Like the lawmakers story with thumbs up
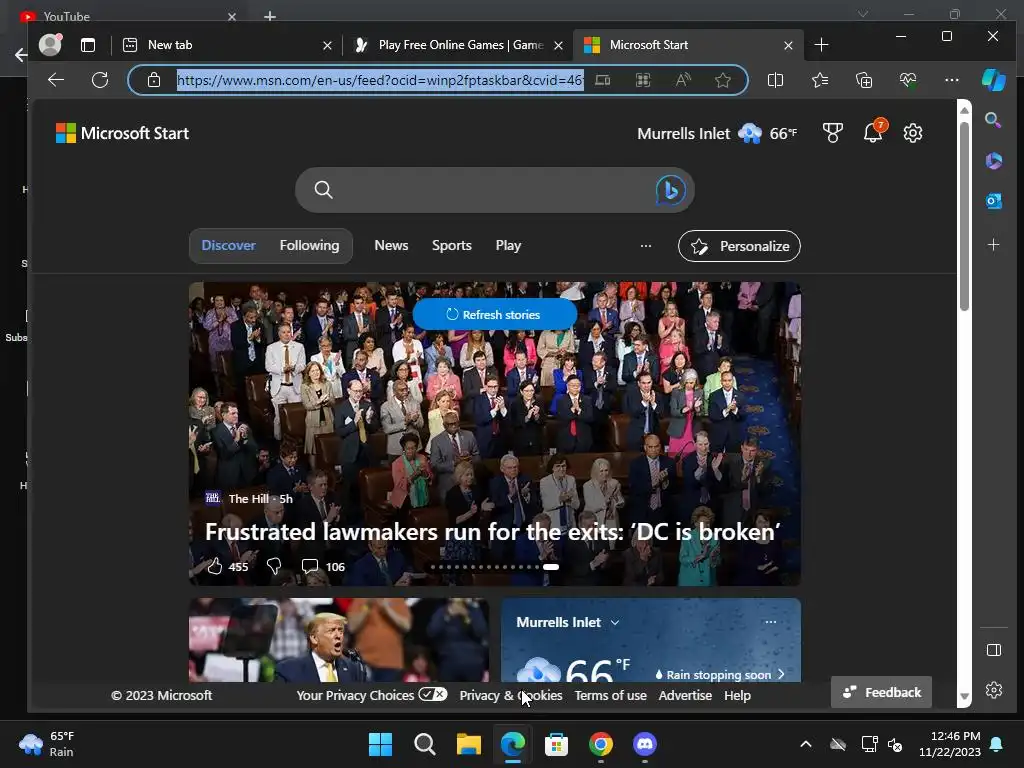 [214, 566]
